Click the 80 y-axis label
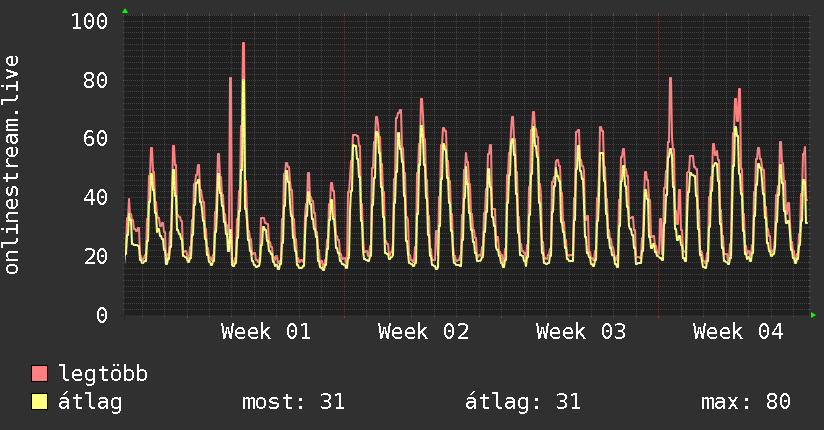824x430 pixels. (x=96, y=80)
